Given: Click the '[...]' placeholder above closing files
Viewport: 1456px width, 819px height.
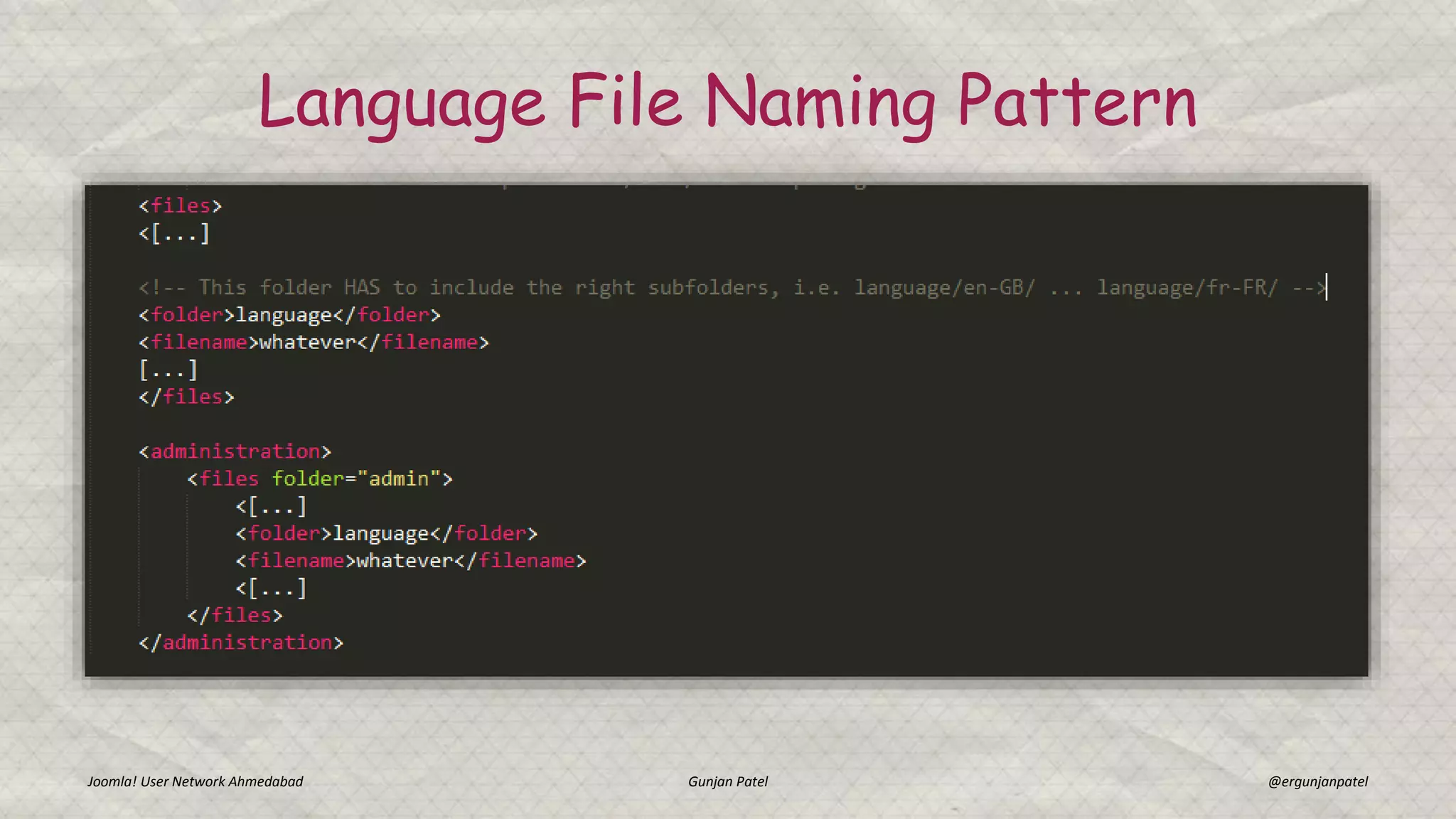Looking at the screenshot, I should 168,370.
